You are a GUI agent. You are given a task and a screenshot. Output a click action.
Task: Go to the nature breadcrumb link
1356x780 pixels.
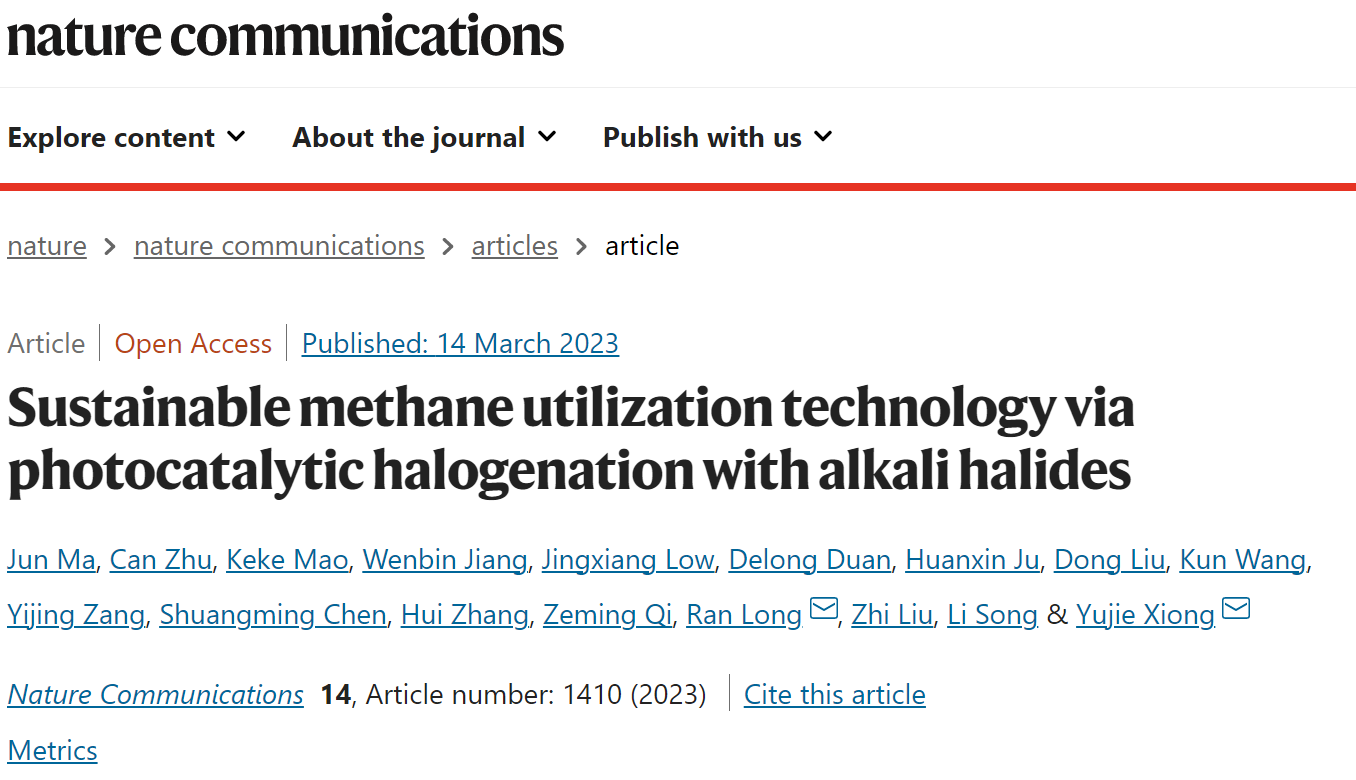point(47,246)
